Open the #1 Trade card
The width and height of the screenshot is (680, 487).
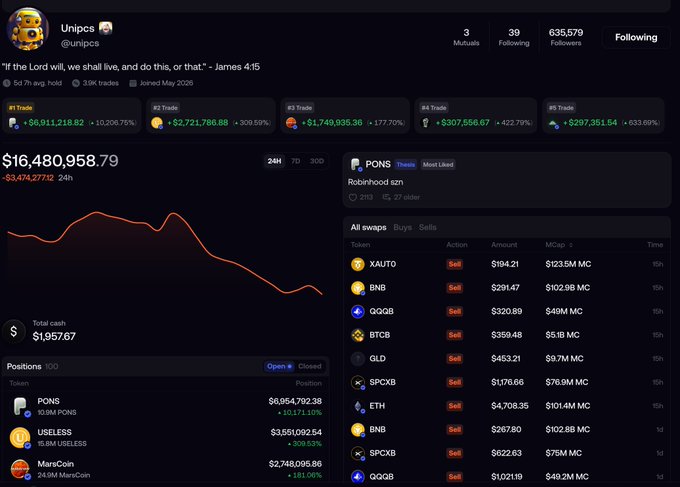coord(72,115)
